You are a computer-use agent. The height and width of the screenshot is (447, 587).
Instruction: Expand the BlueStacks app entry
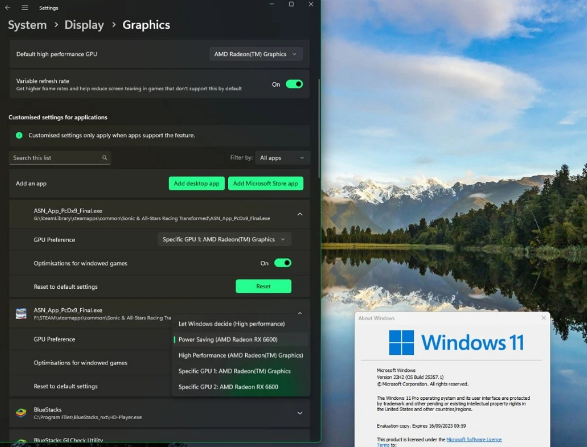[x=300, y=413]
